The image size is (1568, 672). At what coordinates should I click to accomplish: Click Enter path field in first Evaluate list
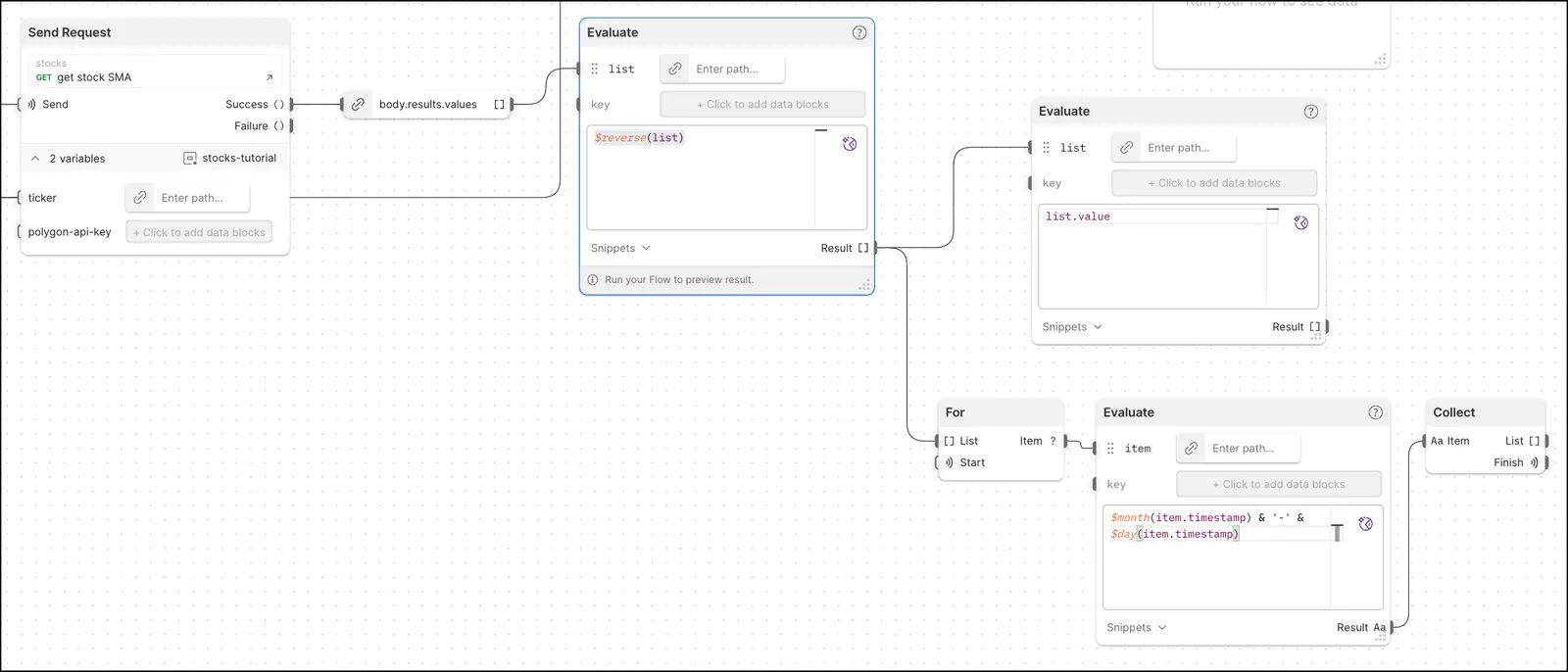pos(736,69)
